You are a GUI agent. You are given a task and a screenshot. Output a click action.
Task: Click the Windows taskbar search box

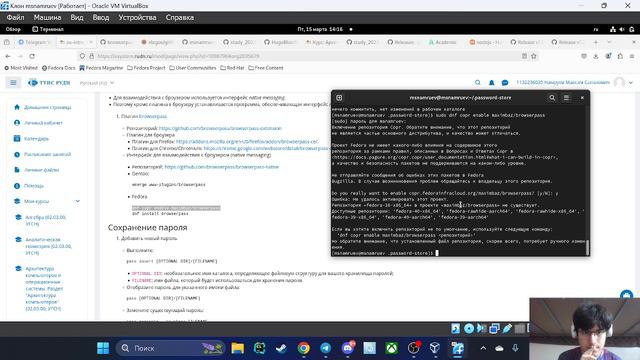pyautogui.click(x=171, y=348)
